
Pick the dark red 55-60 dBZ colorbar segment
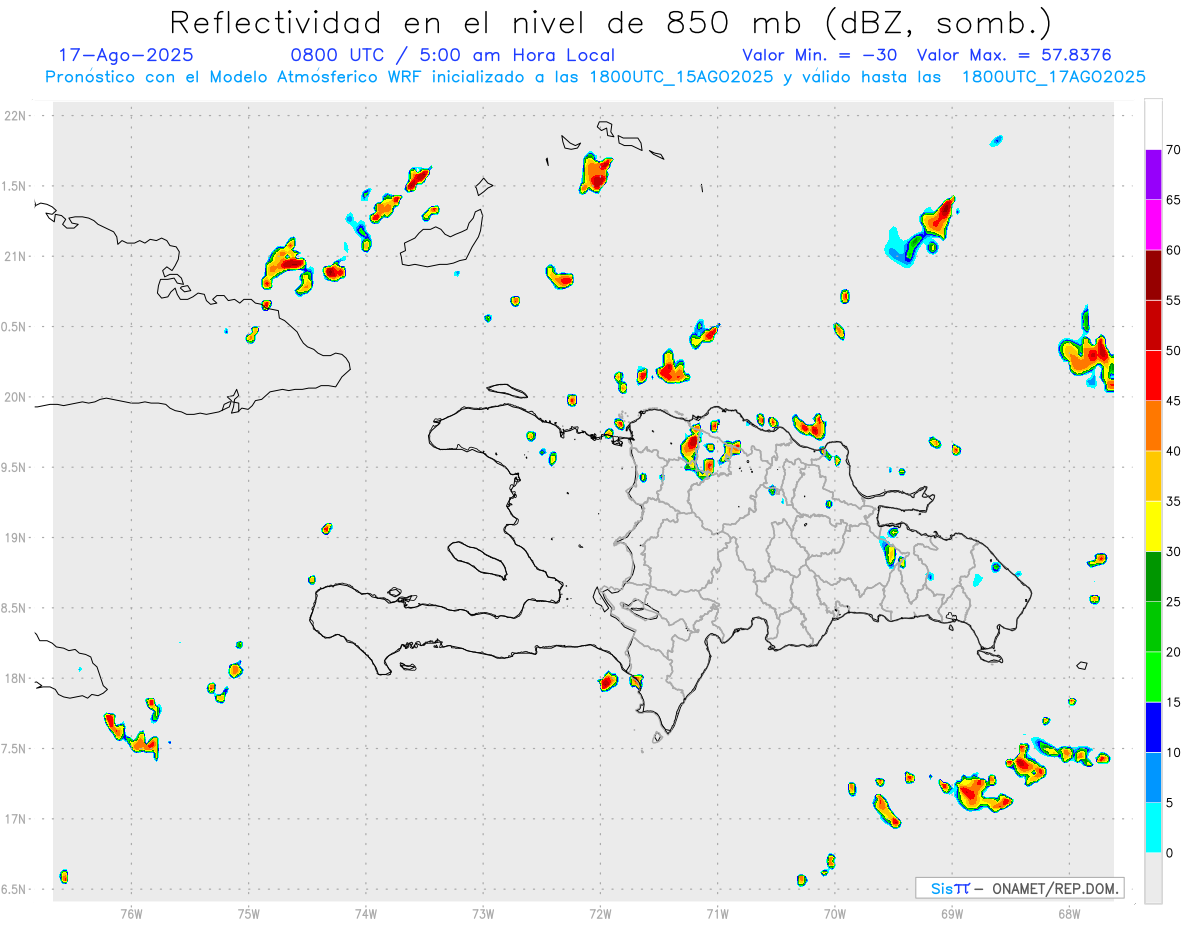1153,275
